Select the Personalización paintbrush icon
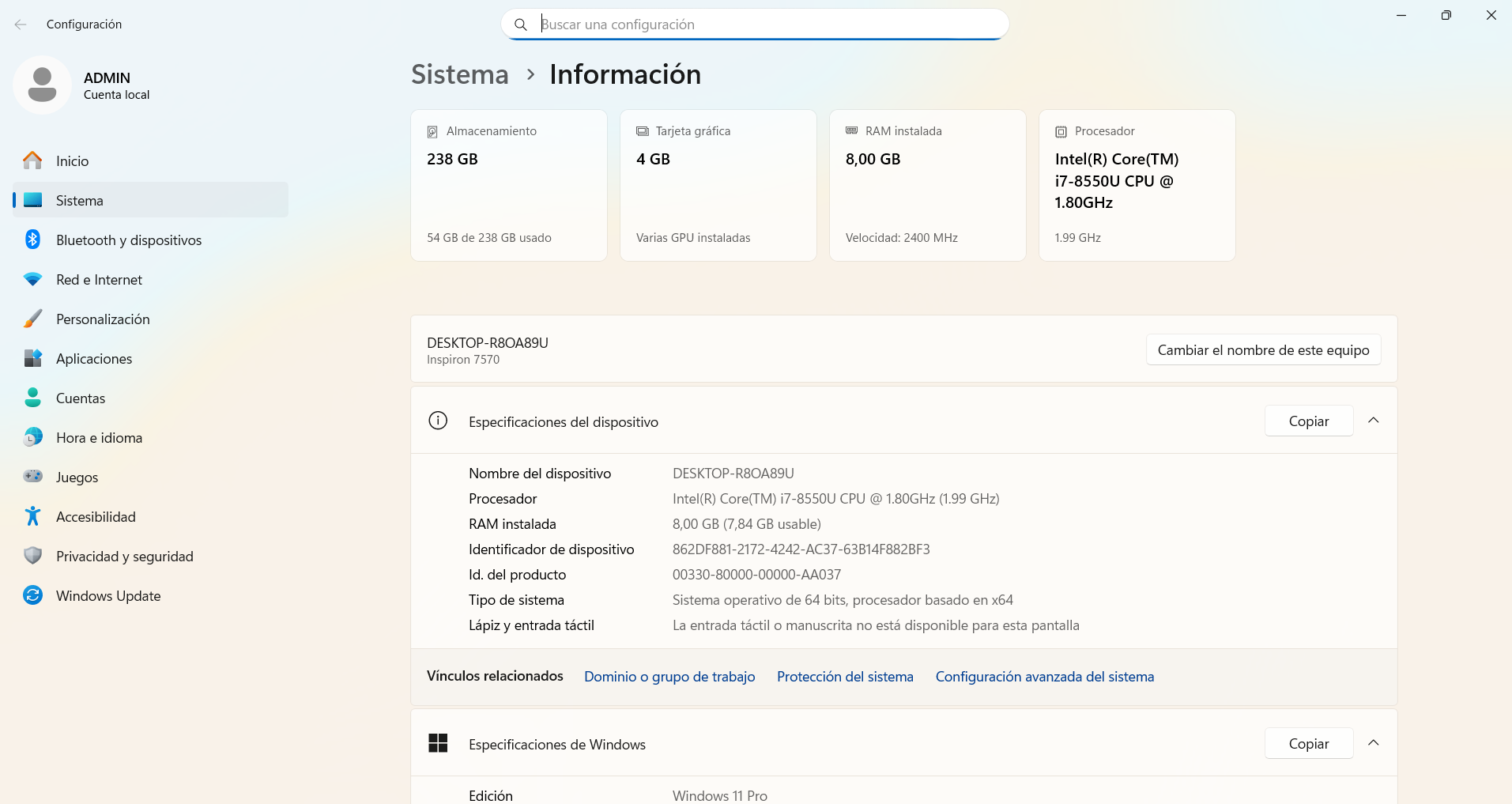The width and height of the screenshot is (1512, 804). (x=32, y=319)
